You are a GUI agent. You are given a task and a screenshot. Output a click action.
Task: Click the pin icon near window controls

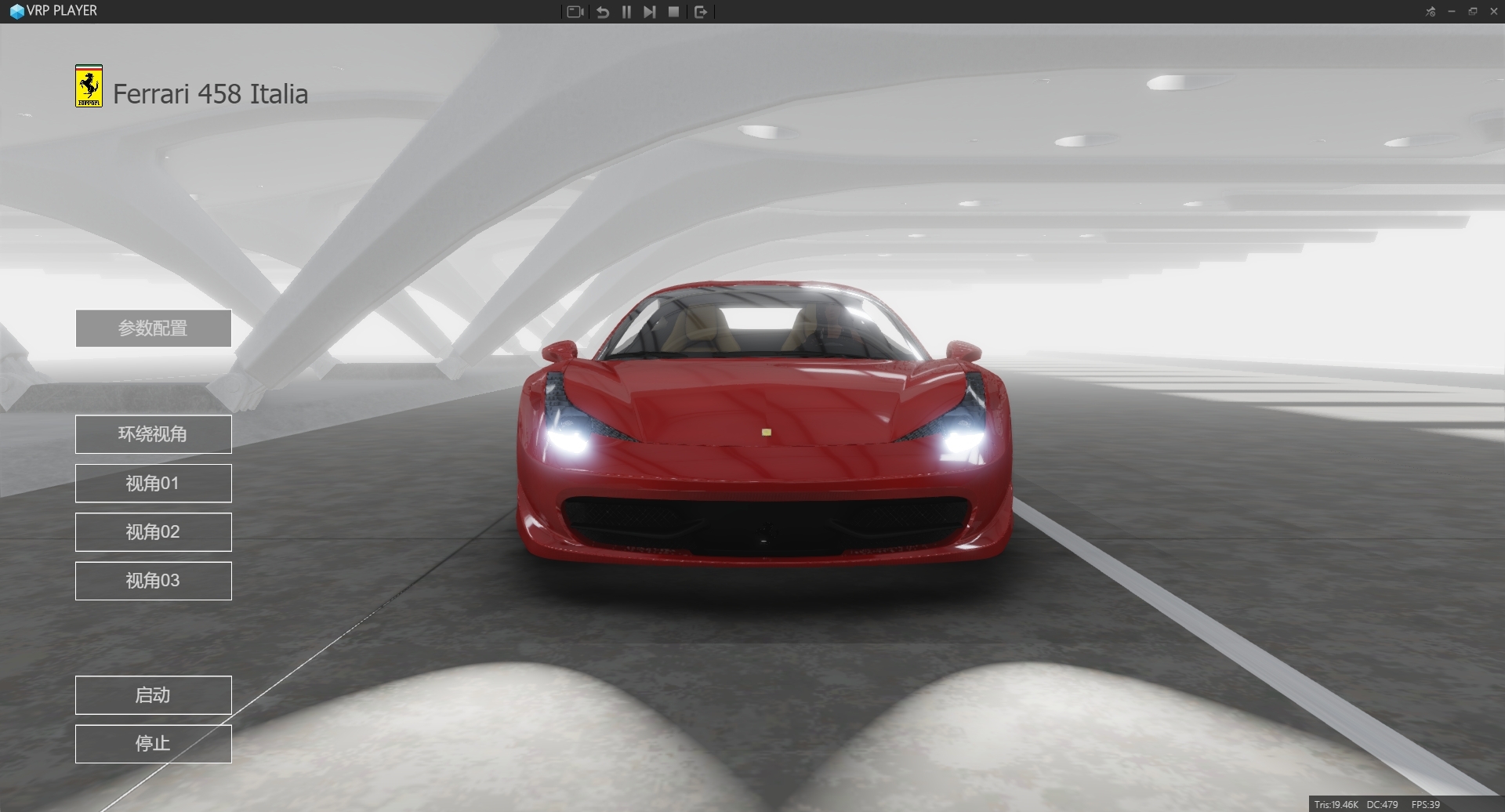point(1431,12)
